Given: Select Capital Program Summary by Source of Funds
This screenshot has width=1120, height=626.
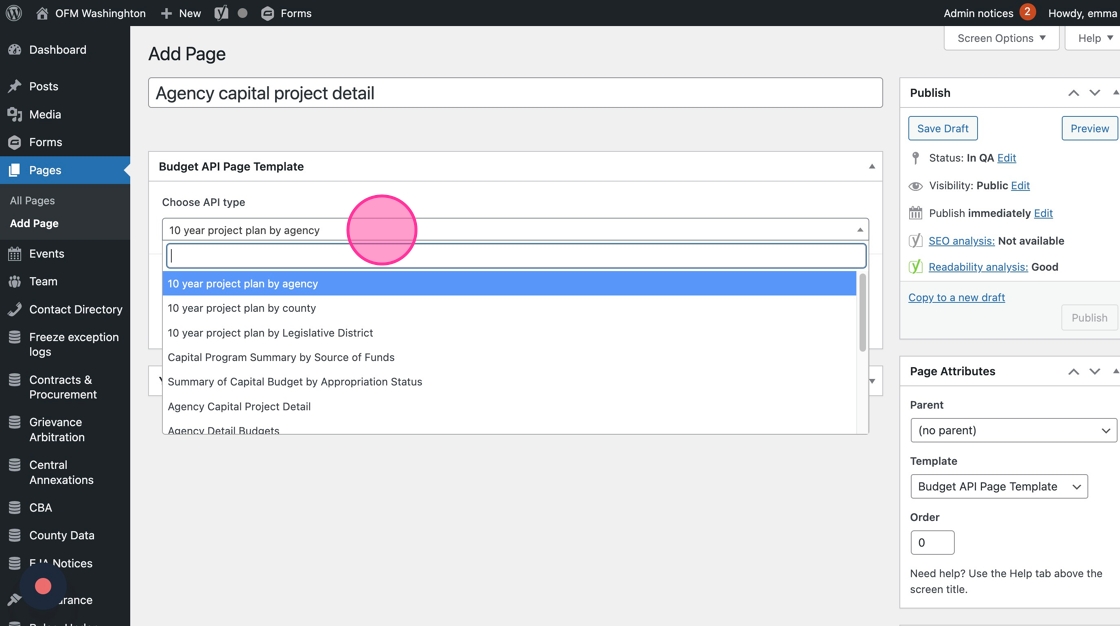Looking at the screenshot, I should pyautogui.click(x=281, y=357).
